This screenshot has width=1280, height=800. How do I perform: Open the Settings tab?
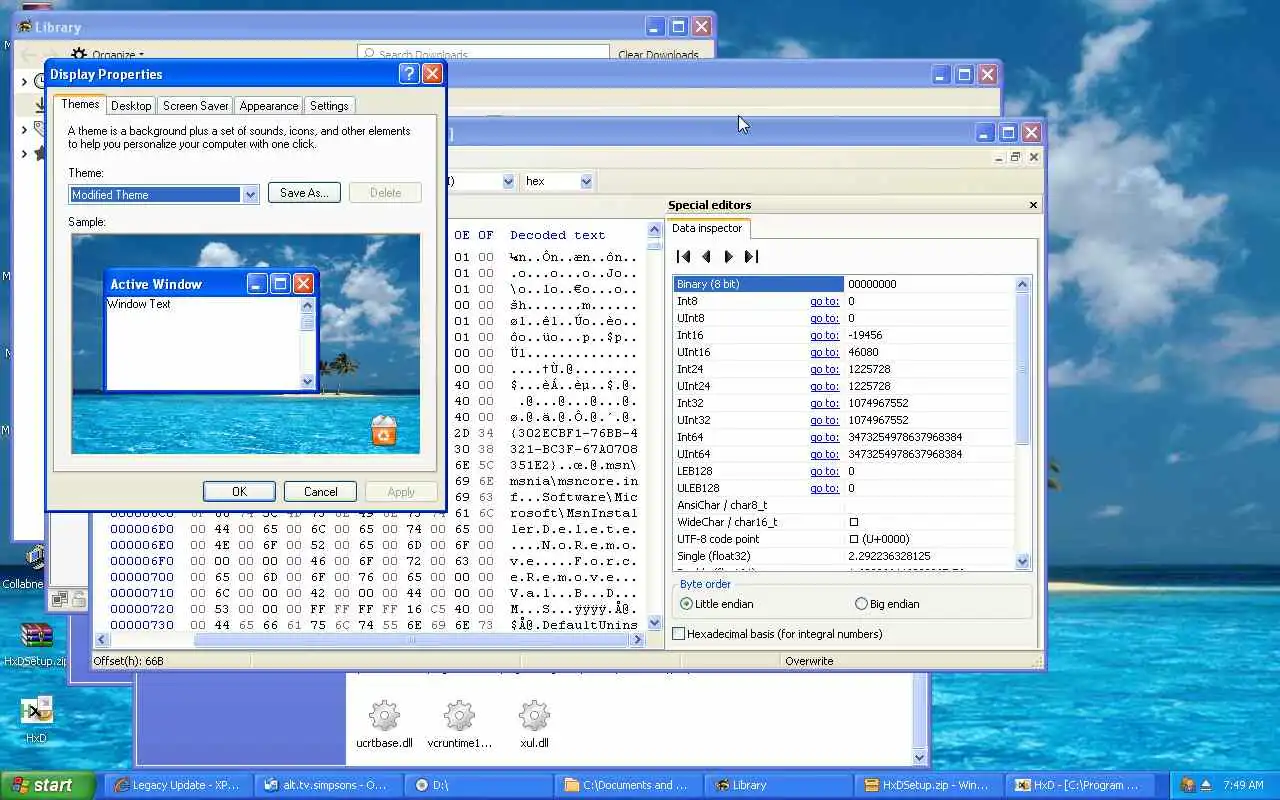(x=329, y=105)
